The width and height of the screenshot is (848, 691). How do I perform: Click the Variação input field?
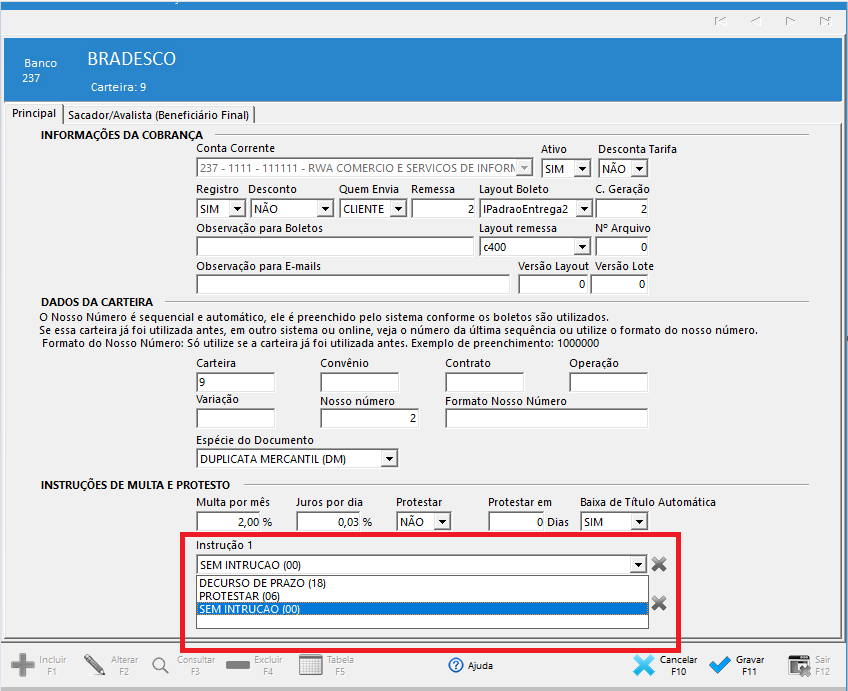(x=236, y=418)
